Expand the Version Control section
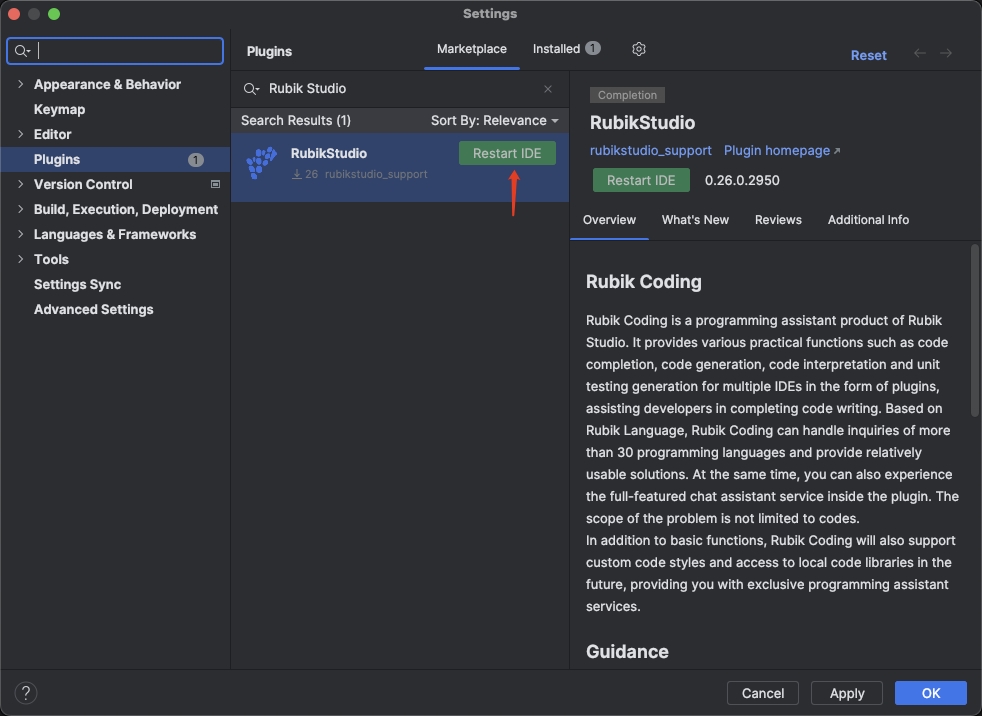982x716 pixels. [x=21, y=184]
